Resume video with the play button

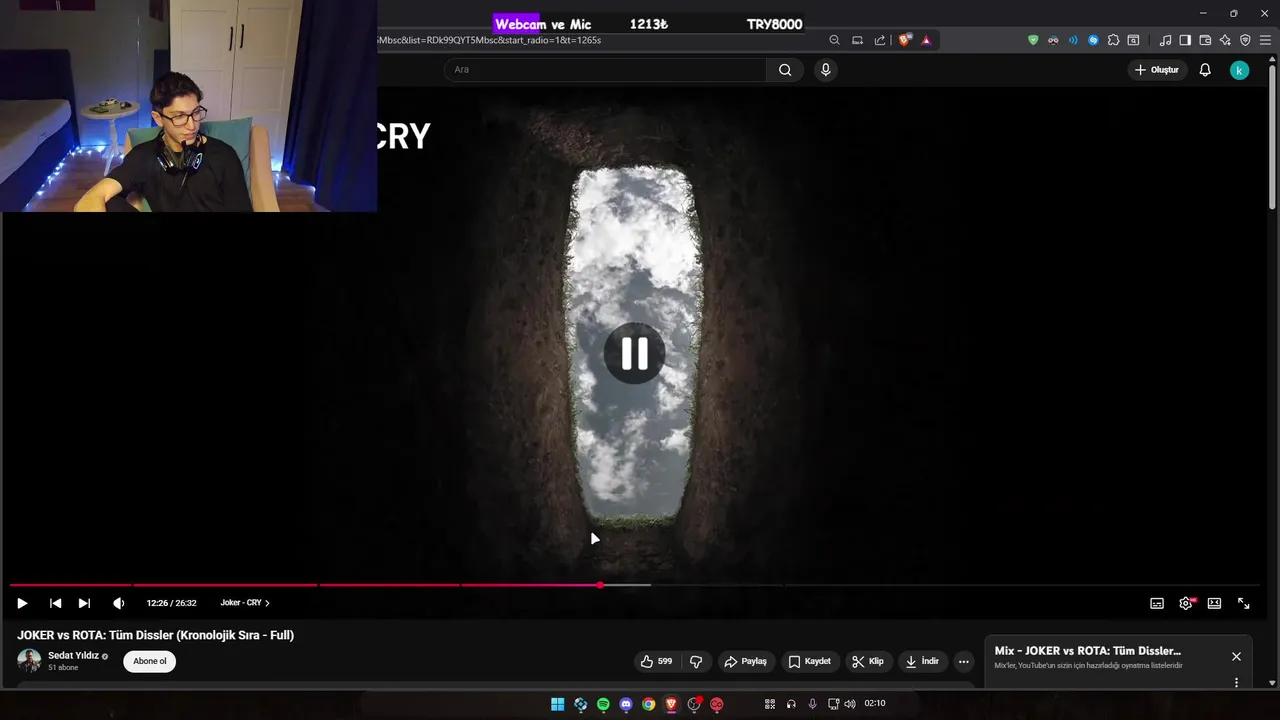(22, 603)
